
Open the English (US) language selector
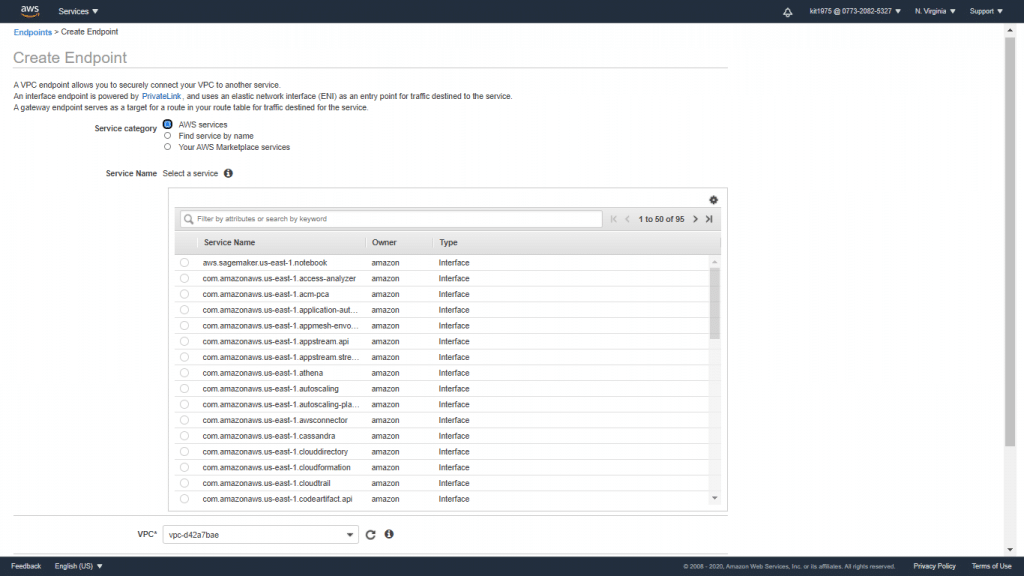[78, 566]
